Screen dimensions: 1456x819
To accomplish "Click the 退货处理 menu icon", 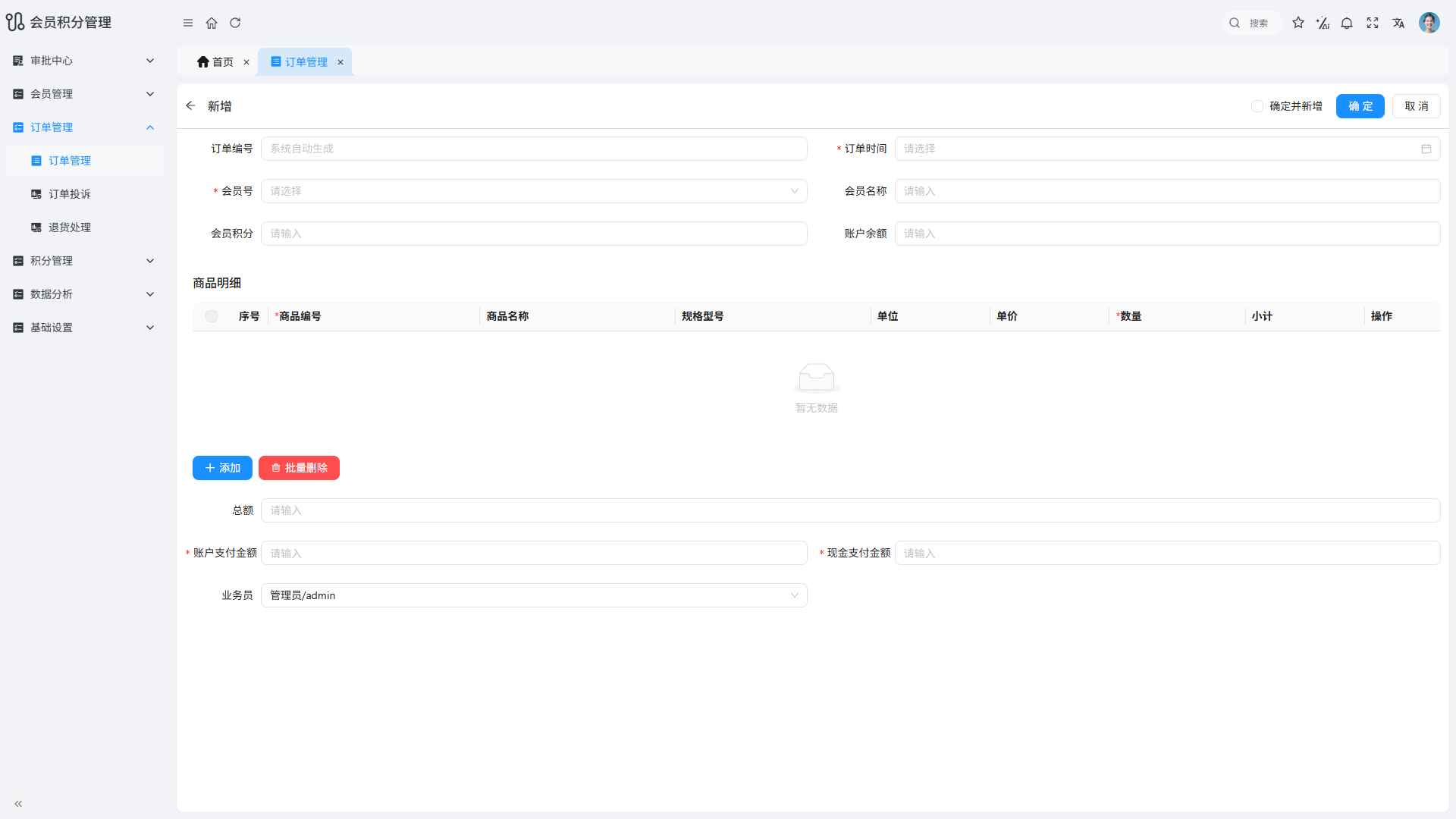I will click(36, 227).
